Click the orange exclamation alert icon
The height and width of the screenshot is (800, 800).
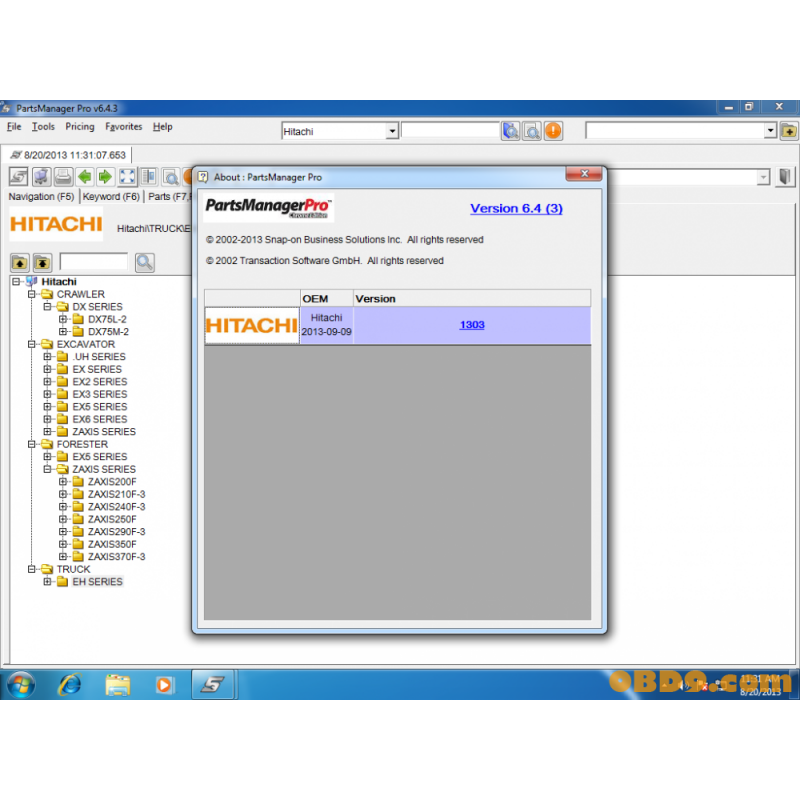pos(554,131)
